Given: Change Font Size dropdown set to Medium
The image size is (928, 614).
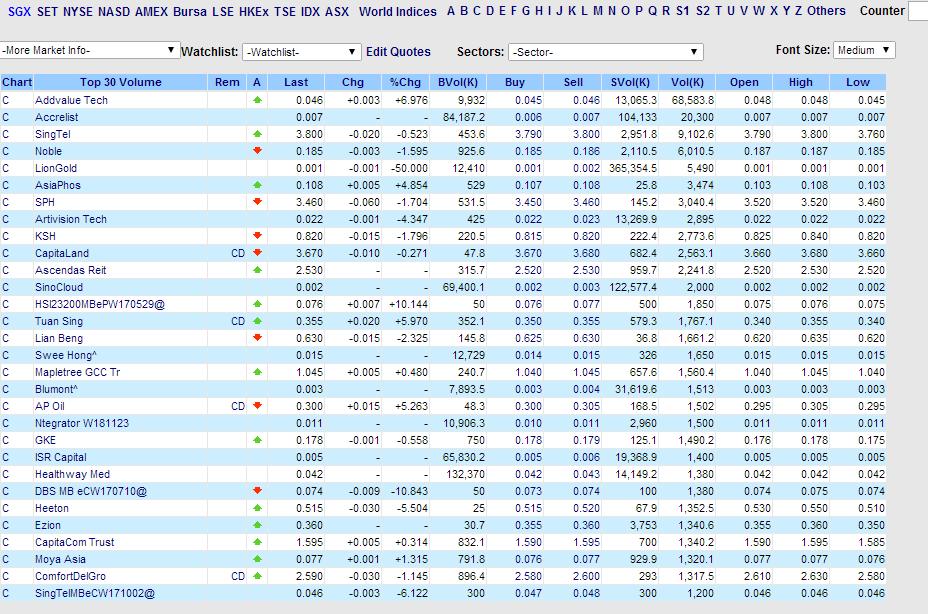Looking at the screenshot, I should 864,50.
